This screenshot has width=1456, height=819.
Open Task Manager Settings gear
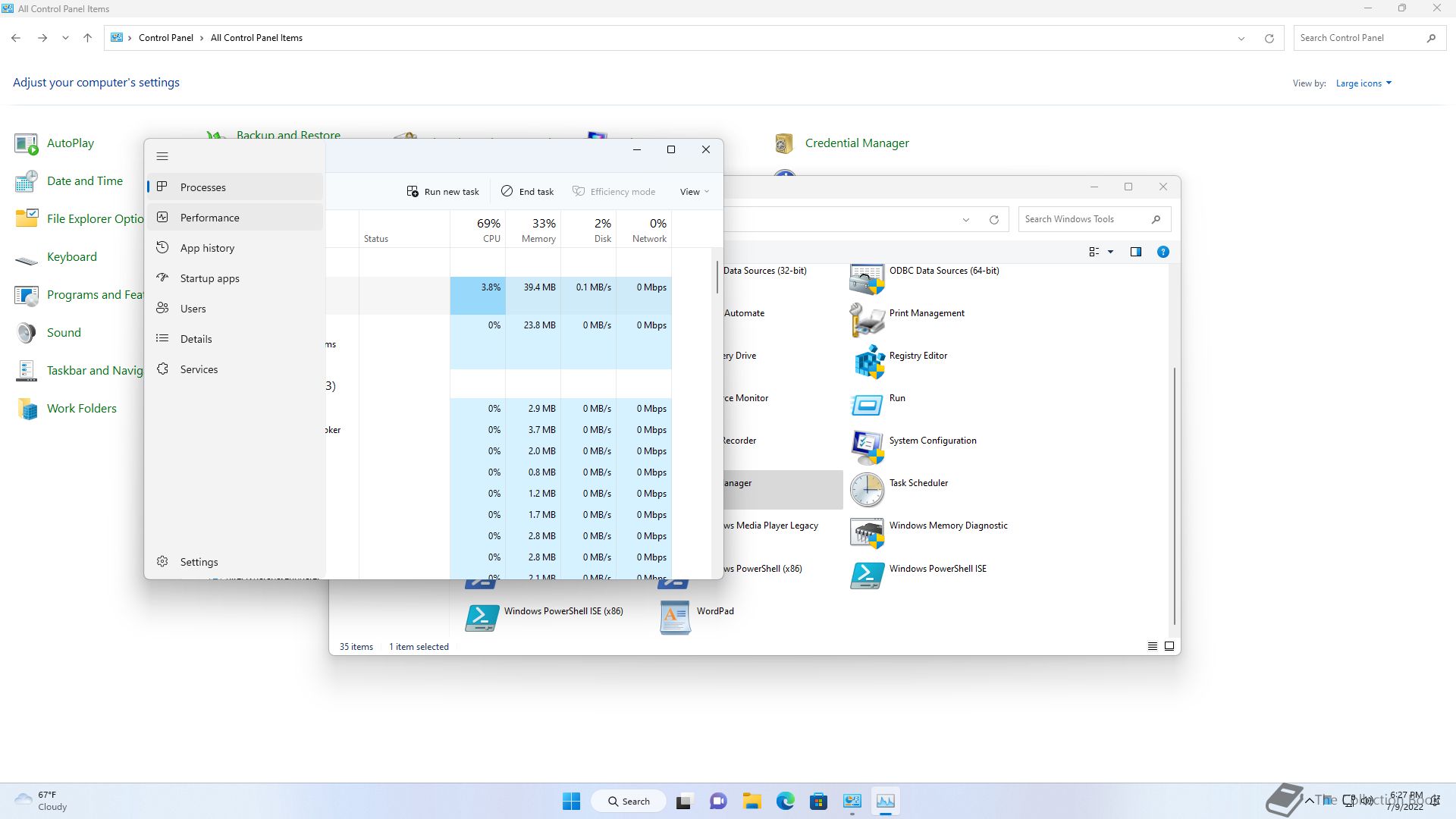point(162,561)
